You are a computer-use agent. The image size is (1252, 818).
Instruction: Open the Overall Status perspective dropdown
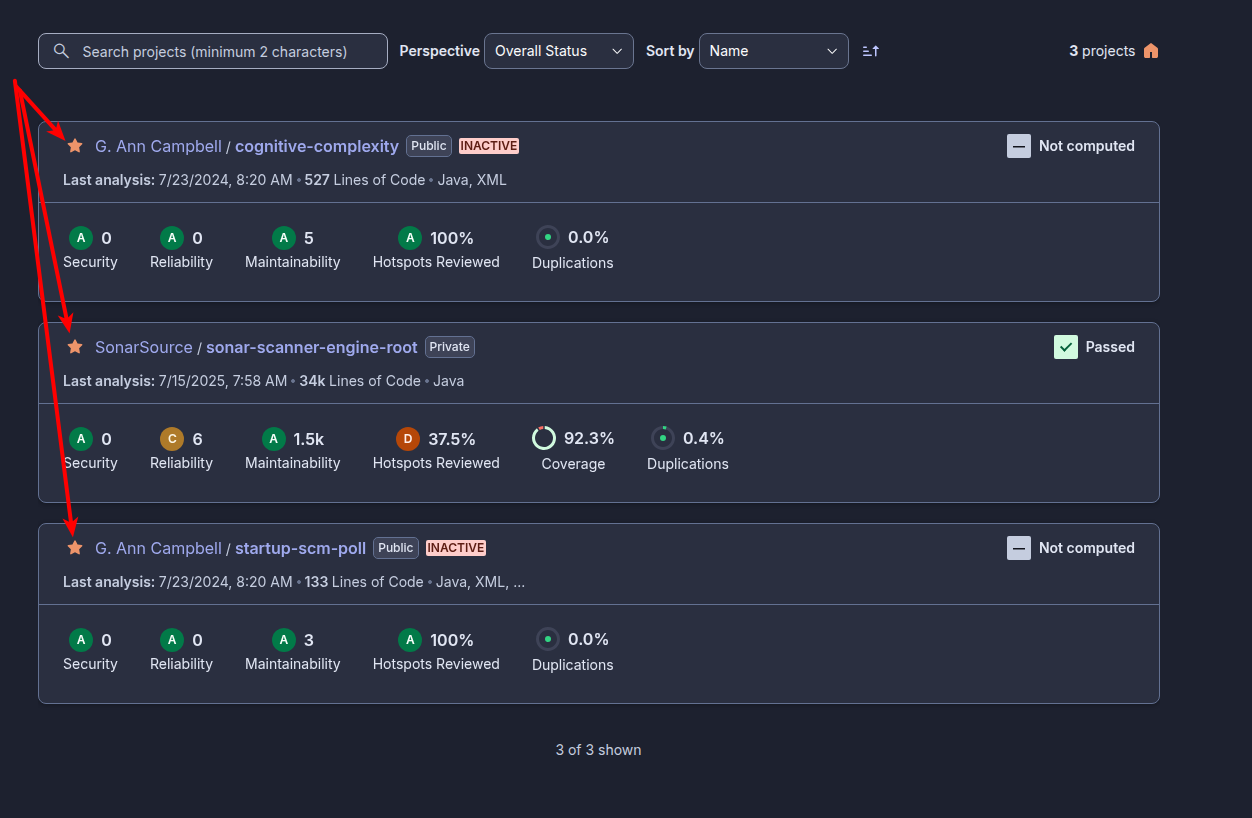(559, 51)
